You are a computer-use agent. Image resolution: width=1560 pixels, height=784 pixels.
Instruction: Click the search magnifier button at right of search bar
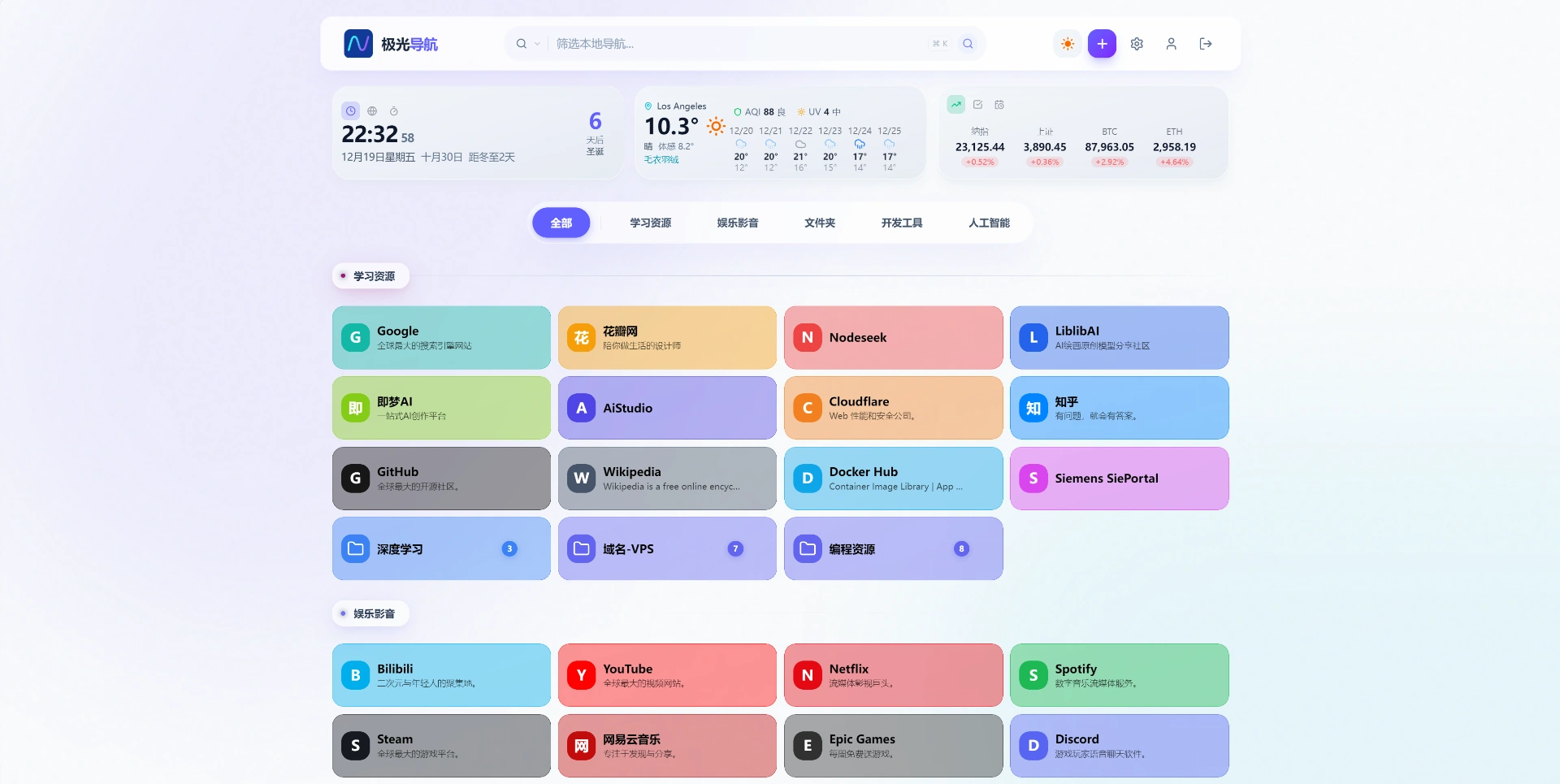click(968, 44)
